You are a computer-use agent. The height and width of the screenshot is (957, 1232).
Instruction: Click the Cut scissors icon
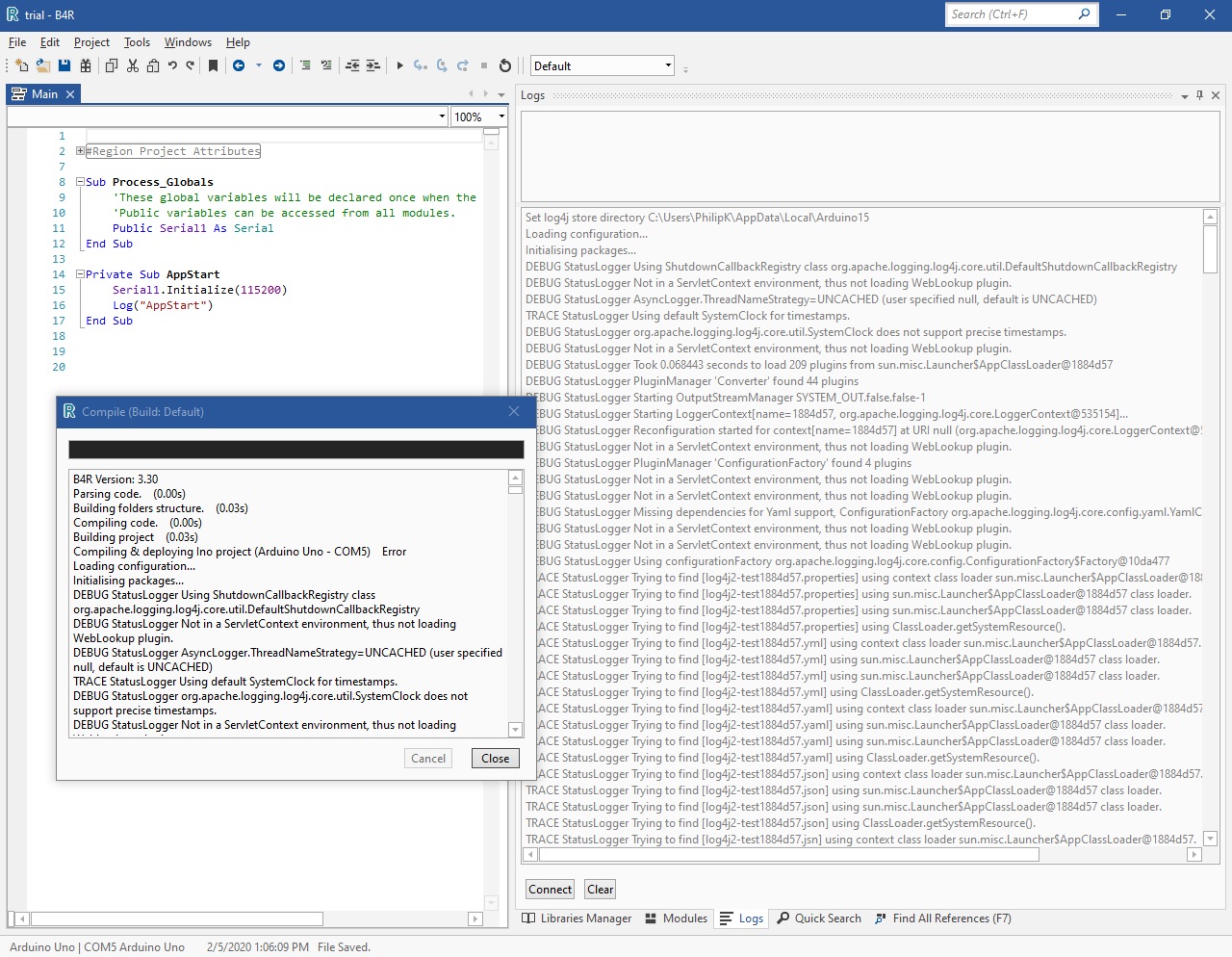[x=133, y=65]
